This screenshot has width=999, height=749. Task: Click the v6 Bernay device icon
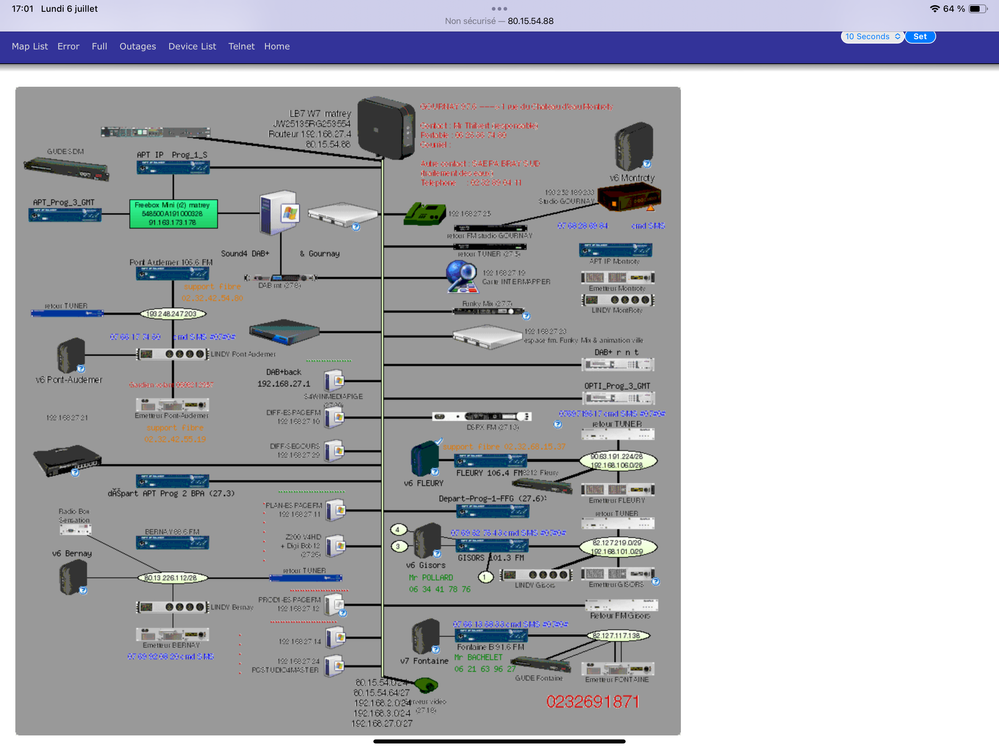[x=73, y=576]
